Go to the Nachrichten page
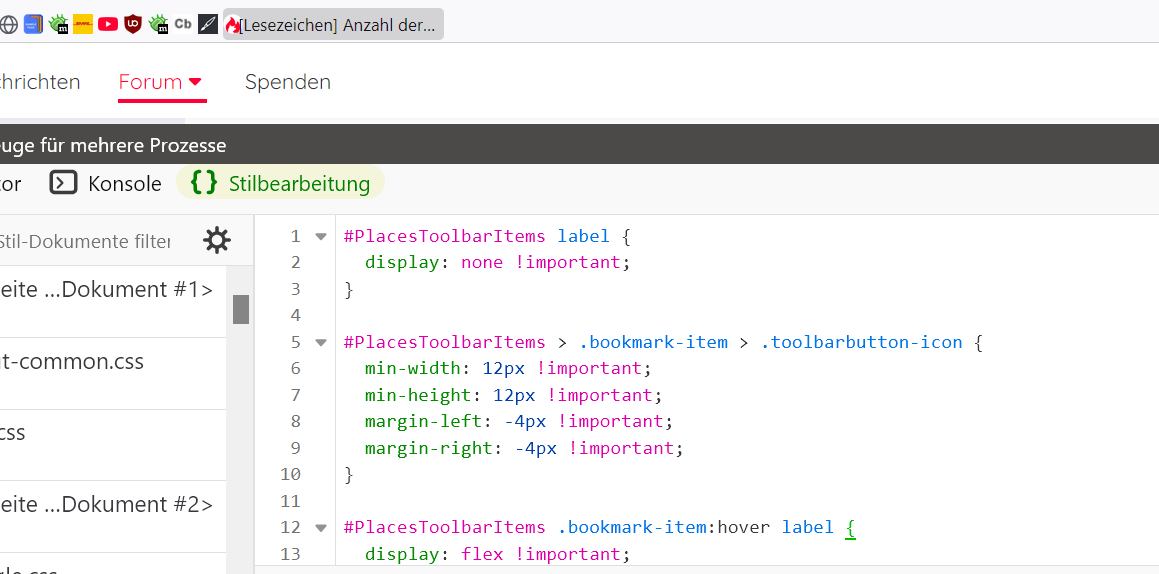 pos(40,82)
